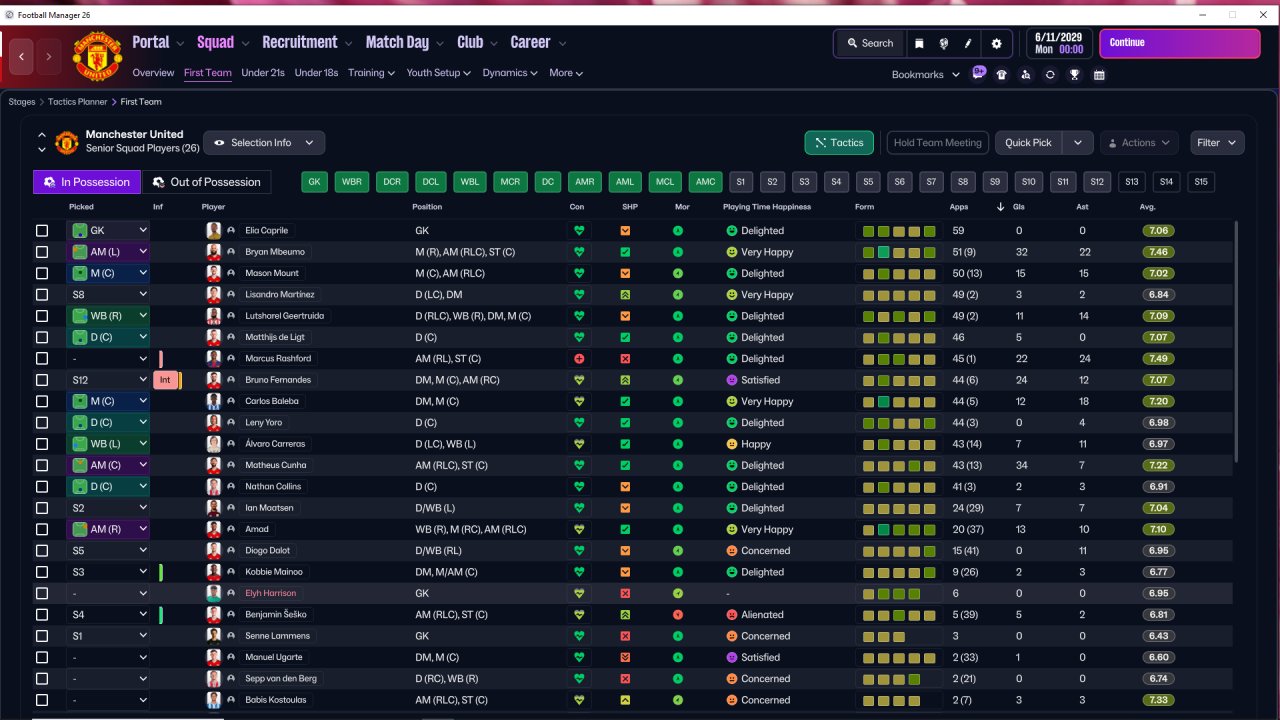The width and height of the screenshot is (1280, 720).
Task: Click the Continue button
Action: click(1180, 43)
